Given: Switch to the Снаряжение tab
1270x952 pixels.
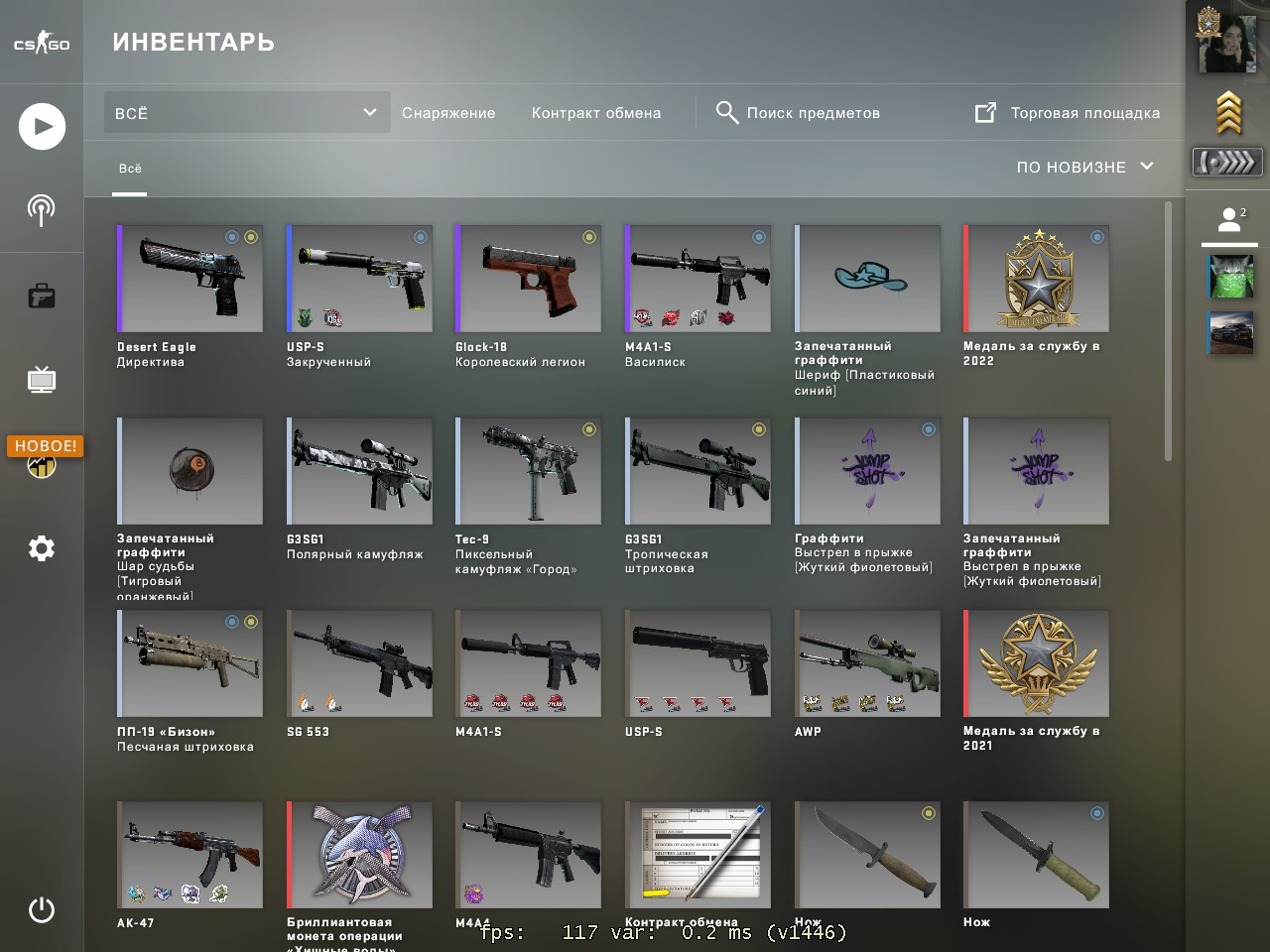Looking at the screenshot, I should click(448, 113).
